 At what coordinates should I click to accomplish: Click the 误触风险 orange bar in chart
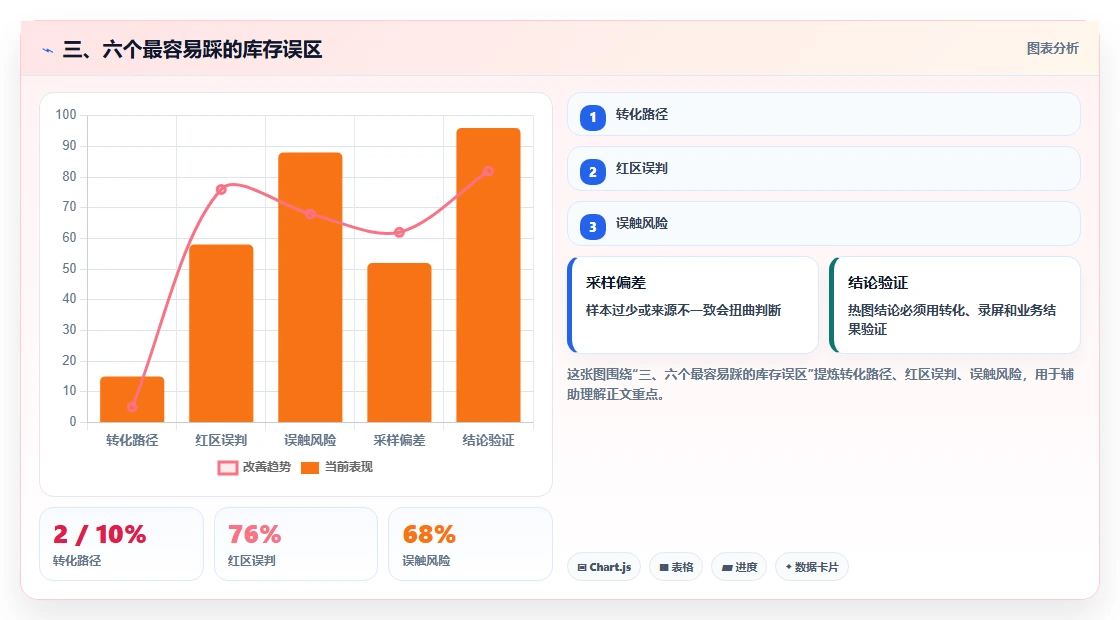coord(310,287)
